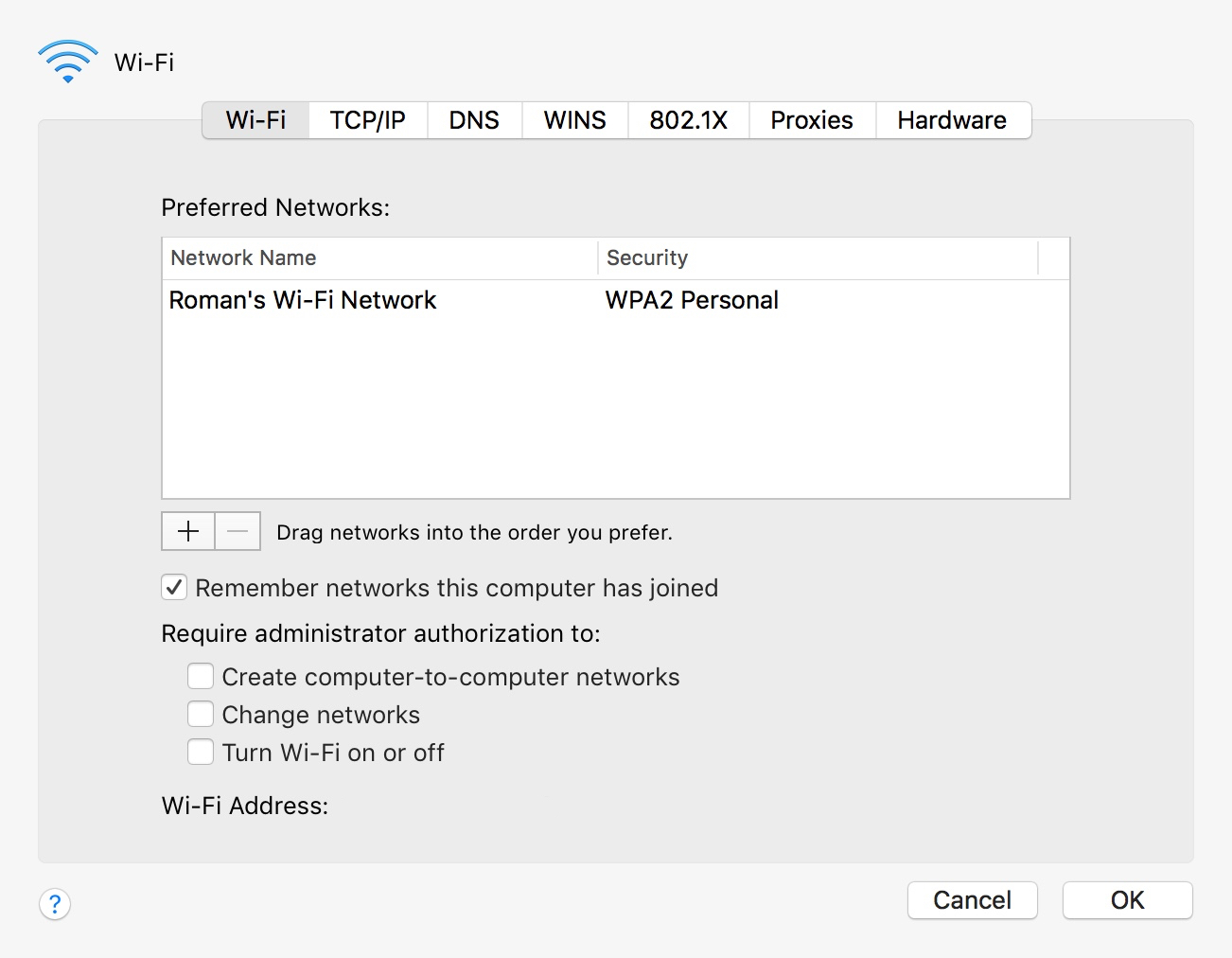Switch to the TCP/IP tab
Screen dimensions: 1232x958
(367, 120)
